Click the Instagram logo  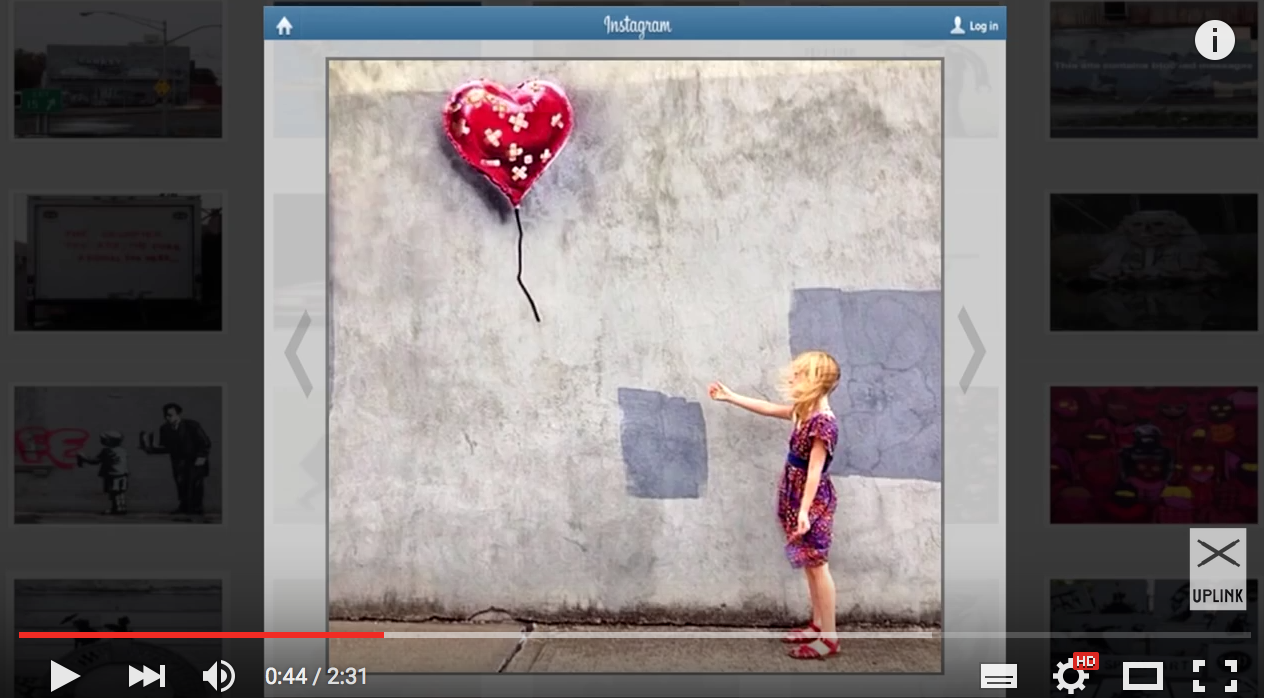pyautogui.click(x=636, y=25)
